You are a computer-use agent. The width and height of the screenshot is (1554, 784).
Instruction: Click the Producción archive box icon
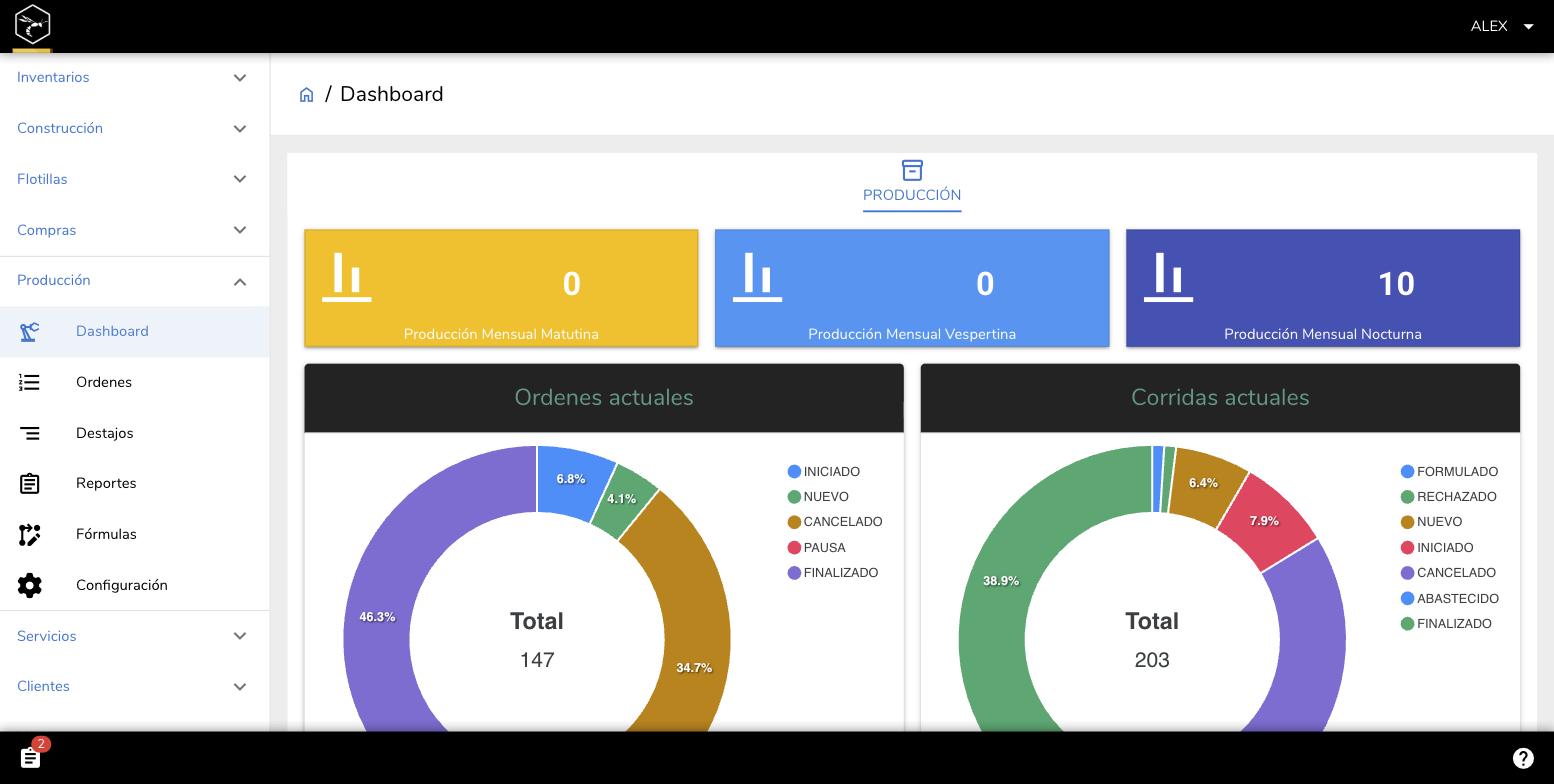[912, 170]
